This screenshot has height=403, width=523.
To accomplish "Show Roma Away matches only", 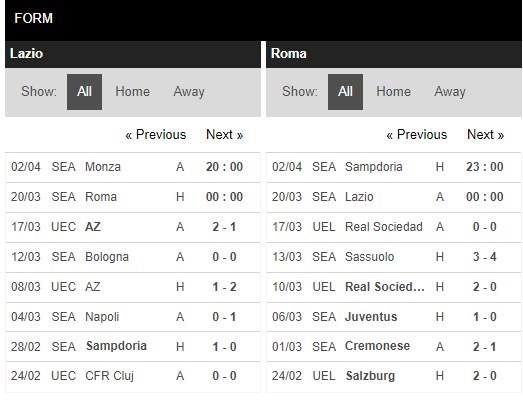I will click(x=450, y=92).
